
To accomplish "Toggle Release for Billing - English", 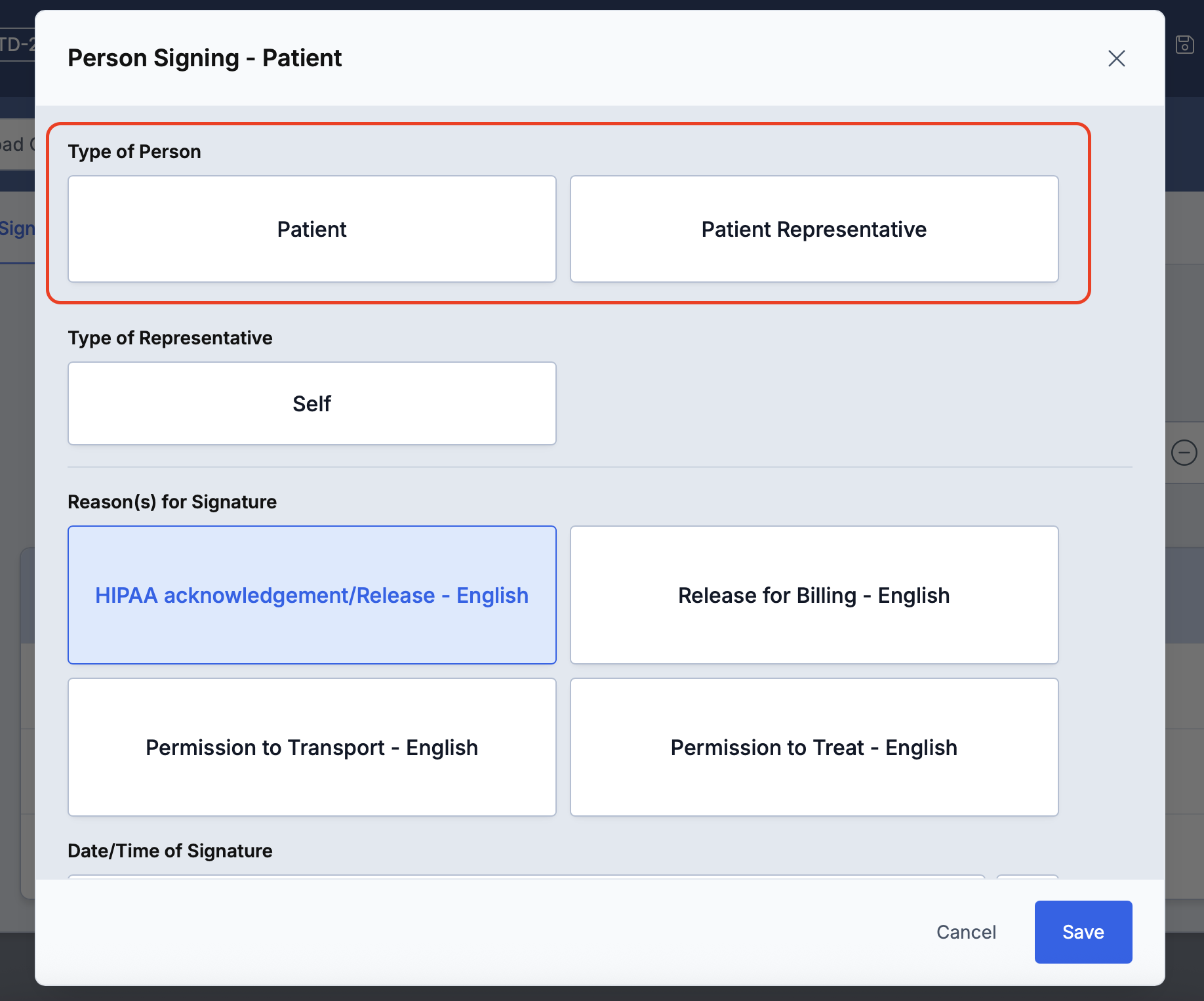I will pyautogui.click(x=813, y=595).
